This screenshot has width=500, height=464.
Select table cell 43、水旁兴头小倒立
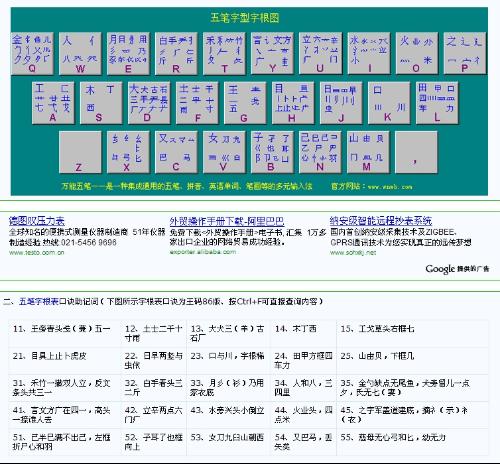coord(229,415)
